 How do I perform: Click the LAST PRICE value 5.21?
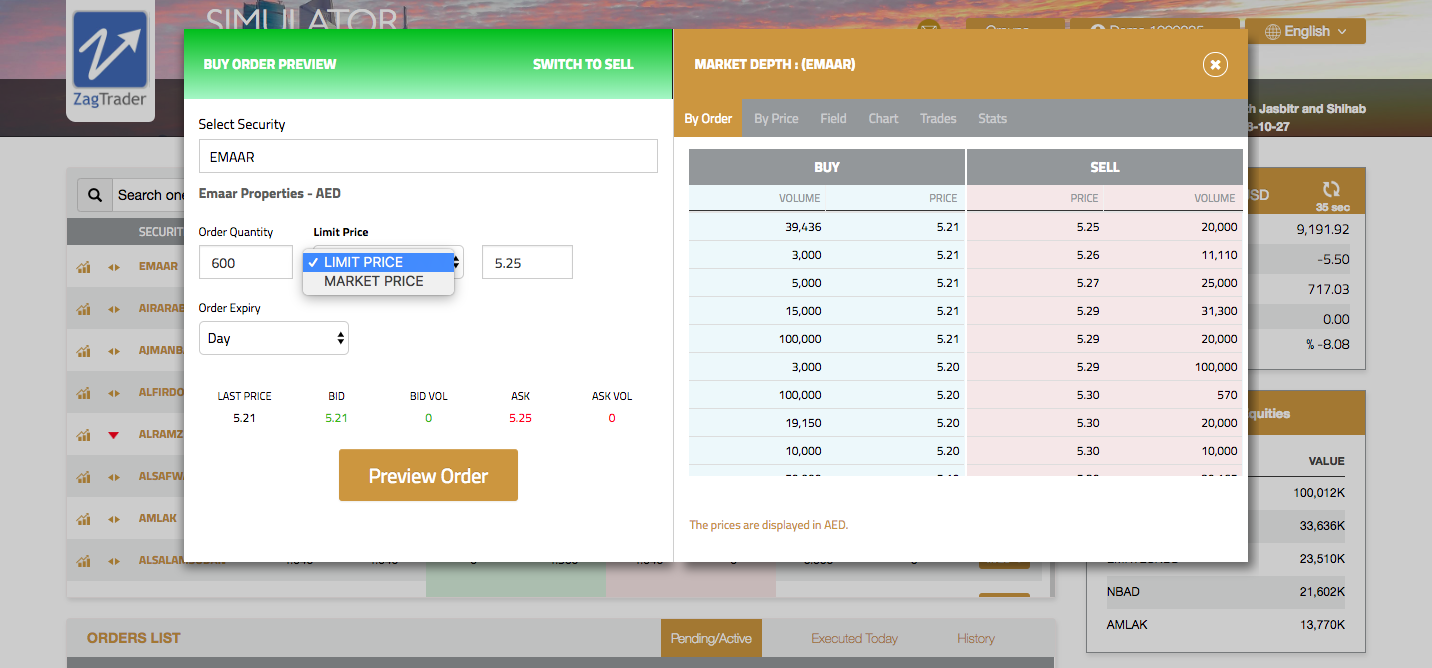[244, 418]
